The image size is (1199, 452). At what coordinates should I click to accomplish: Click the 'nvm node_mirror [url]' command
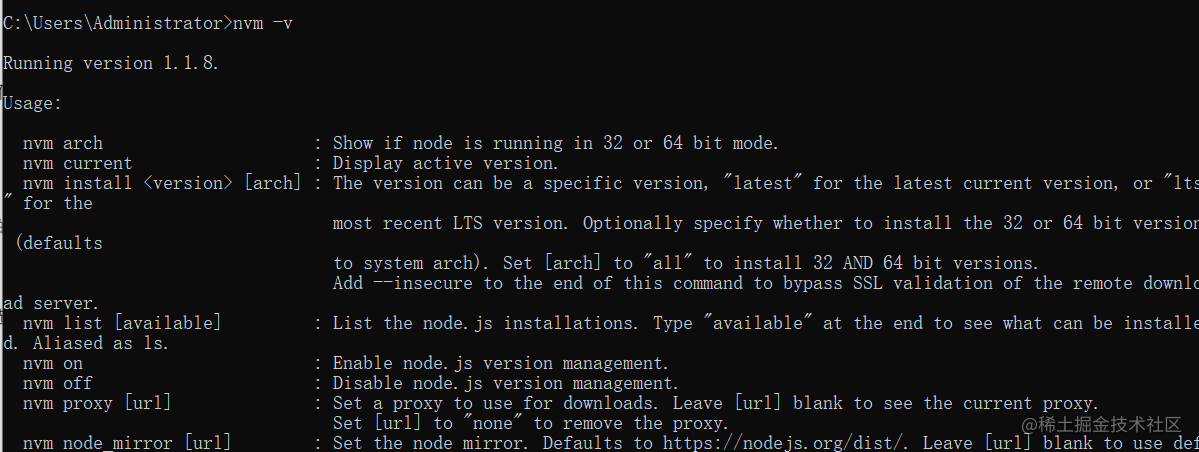coord(127,443)
